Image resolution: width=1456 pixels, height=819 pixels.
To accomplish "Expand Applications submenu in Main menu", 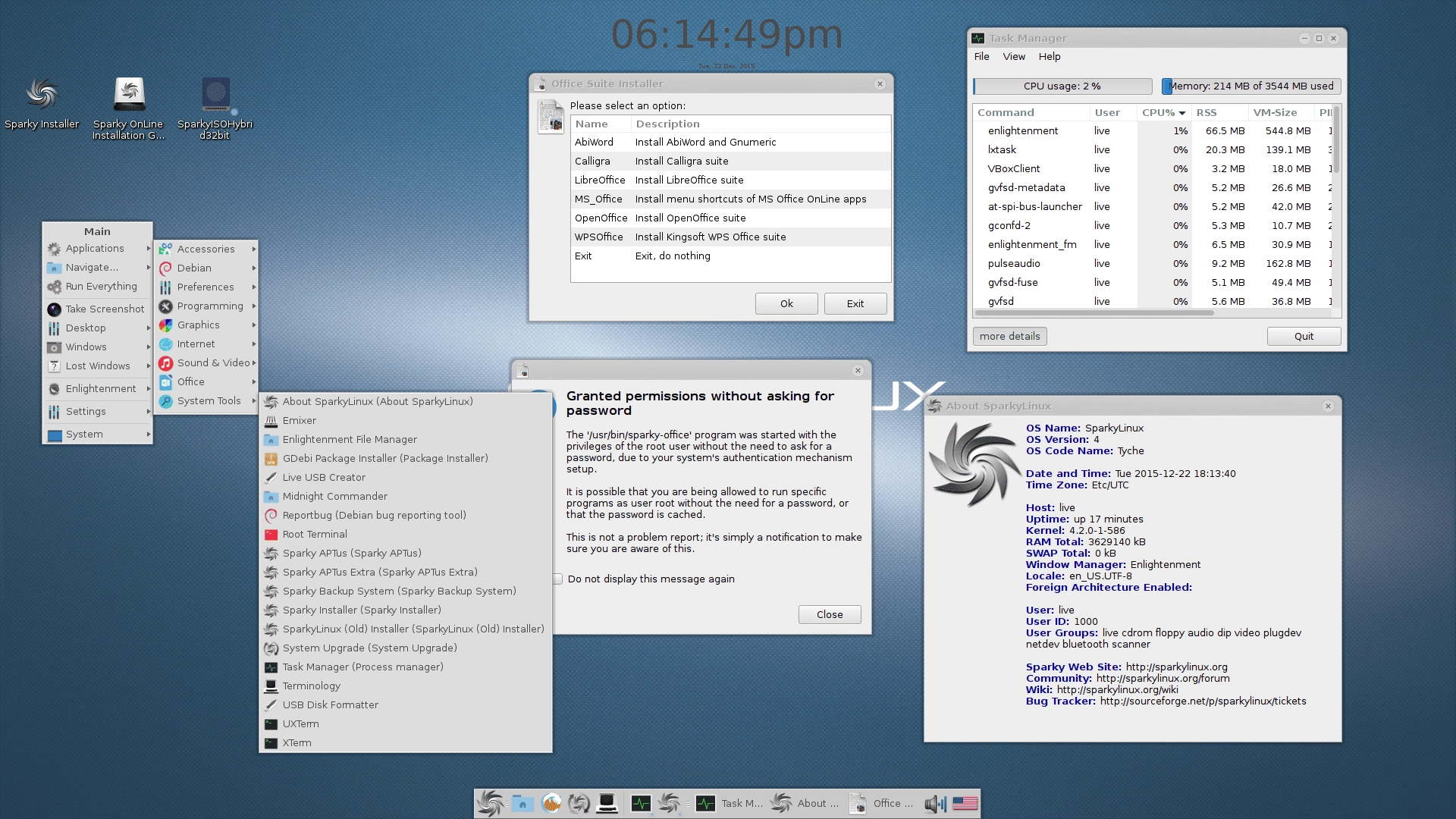I will click(98, 248).
